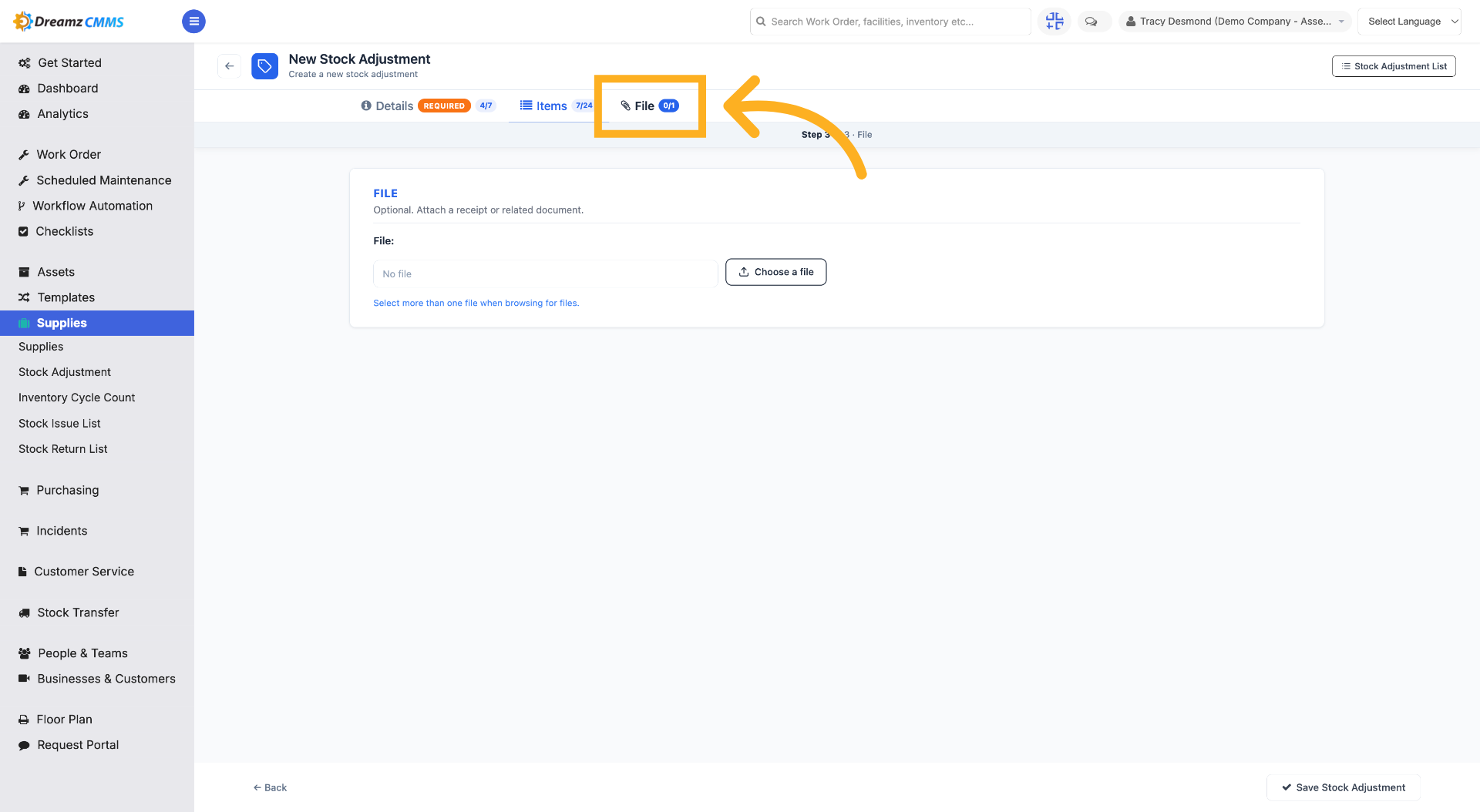Click the 'Create a new stock adjustment' subtitle
Screen dimensions: 1480x812
[x=353, y=75]
